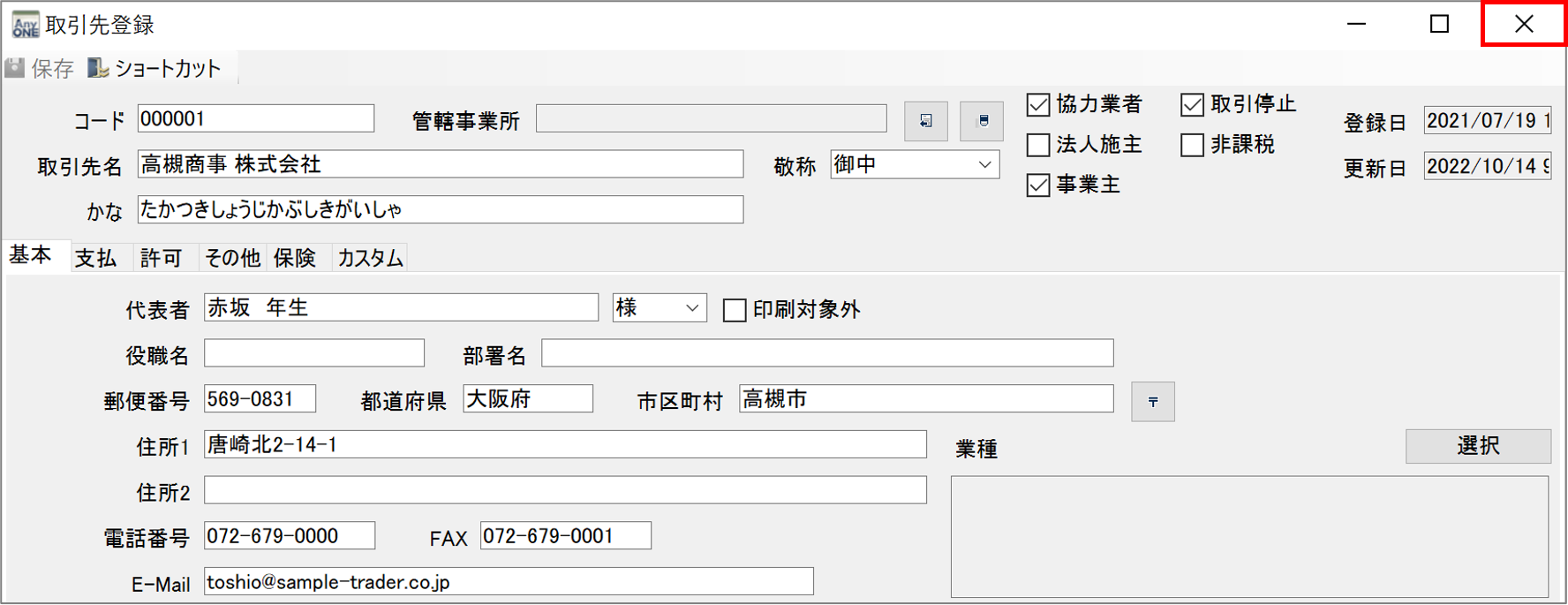
Task: Click the office selection icon beside 管轄事業所
Action: coord(925,121)
